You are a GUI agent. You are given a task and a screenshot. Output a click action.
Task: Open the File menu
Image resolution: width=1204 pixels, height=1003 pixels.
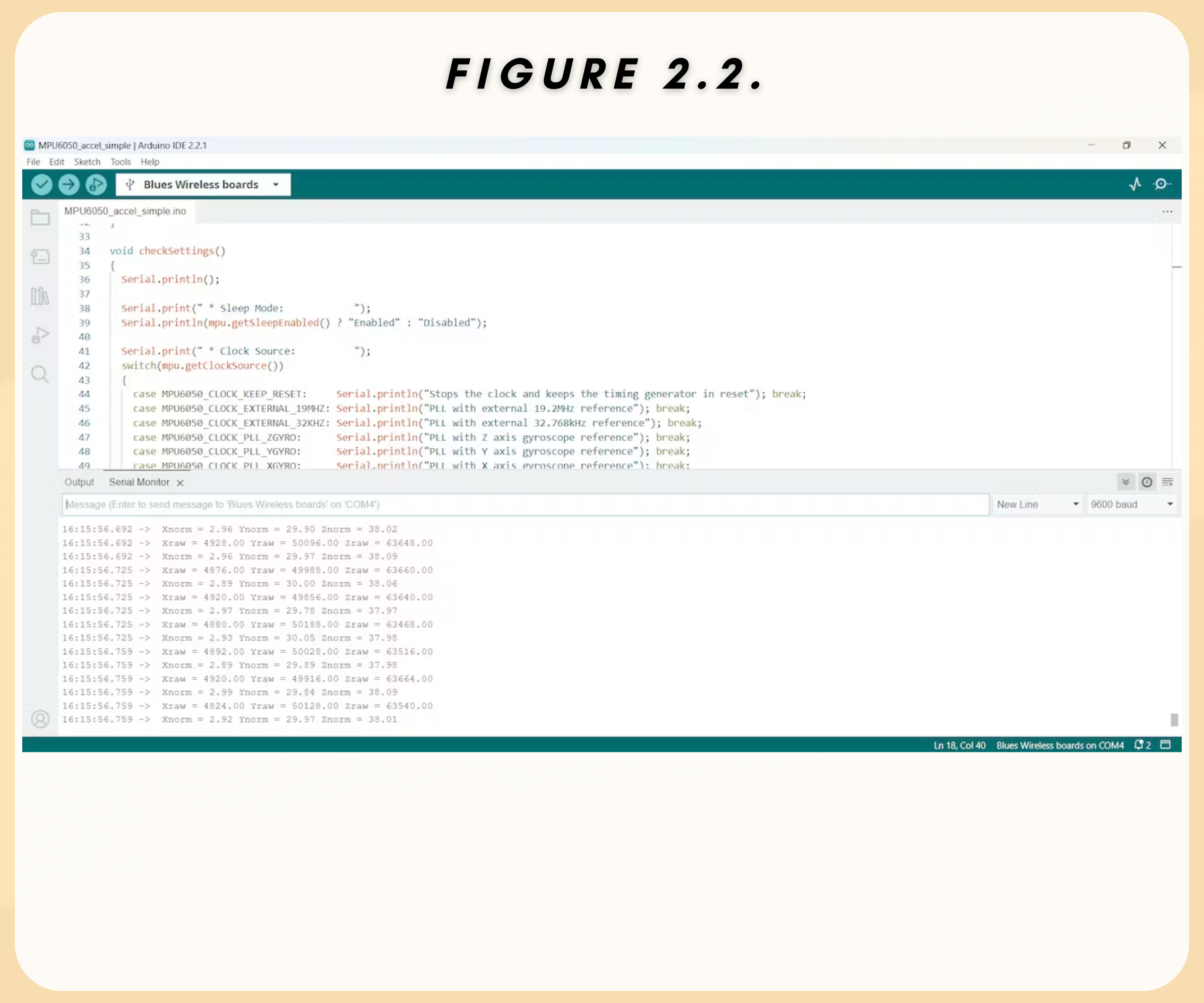(33, 162)
